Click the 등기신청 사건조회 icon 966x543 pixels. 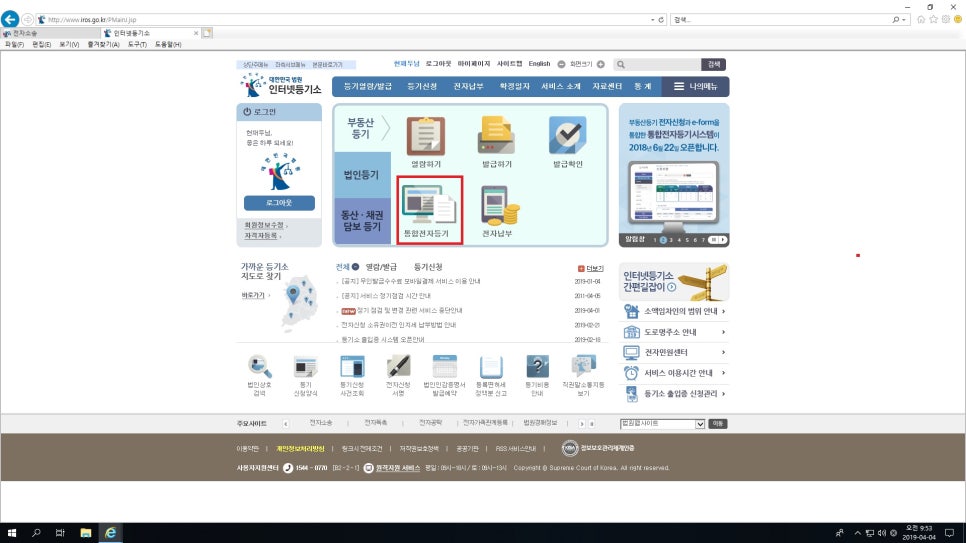click(x=352, y=366)
